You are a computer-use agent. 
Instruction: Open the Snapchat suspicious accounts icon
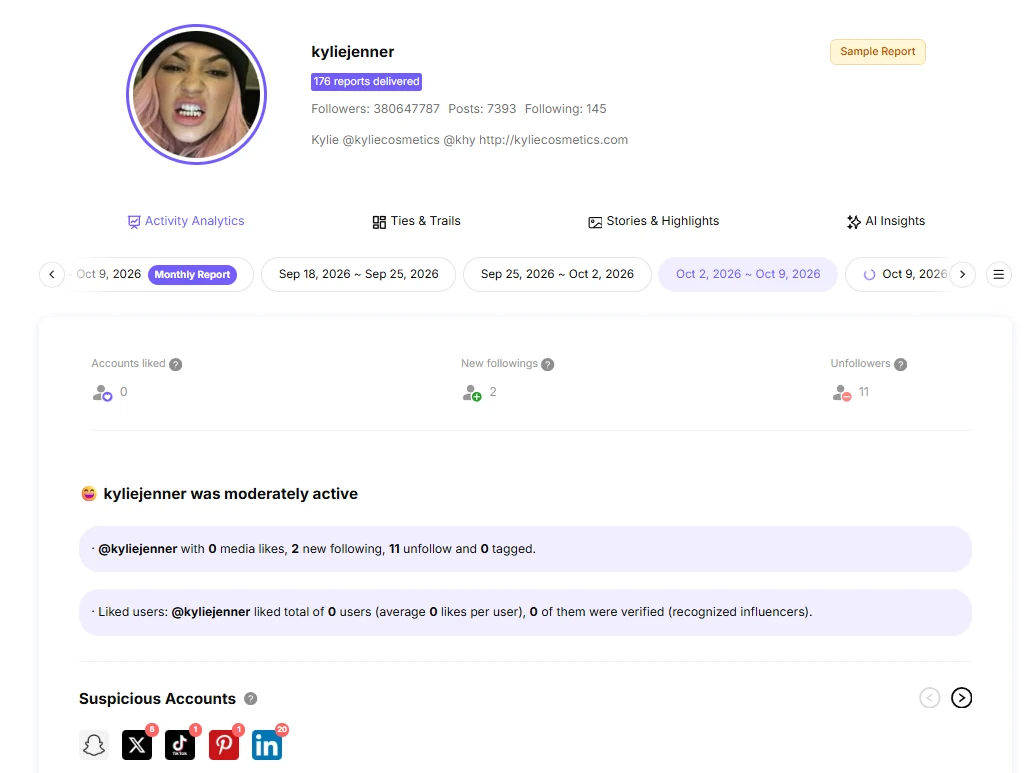[x=94, y=745]
